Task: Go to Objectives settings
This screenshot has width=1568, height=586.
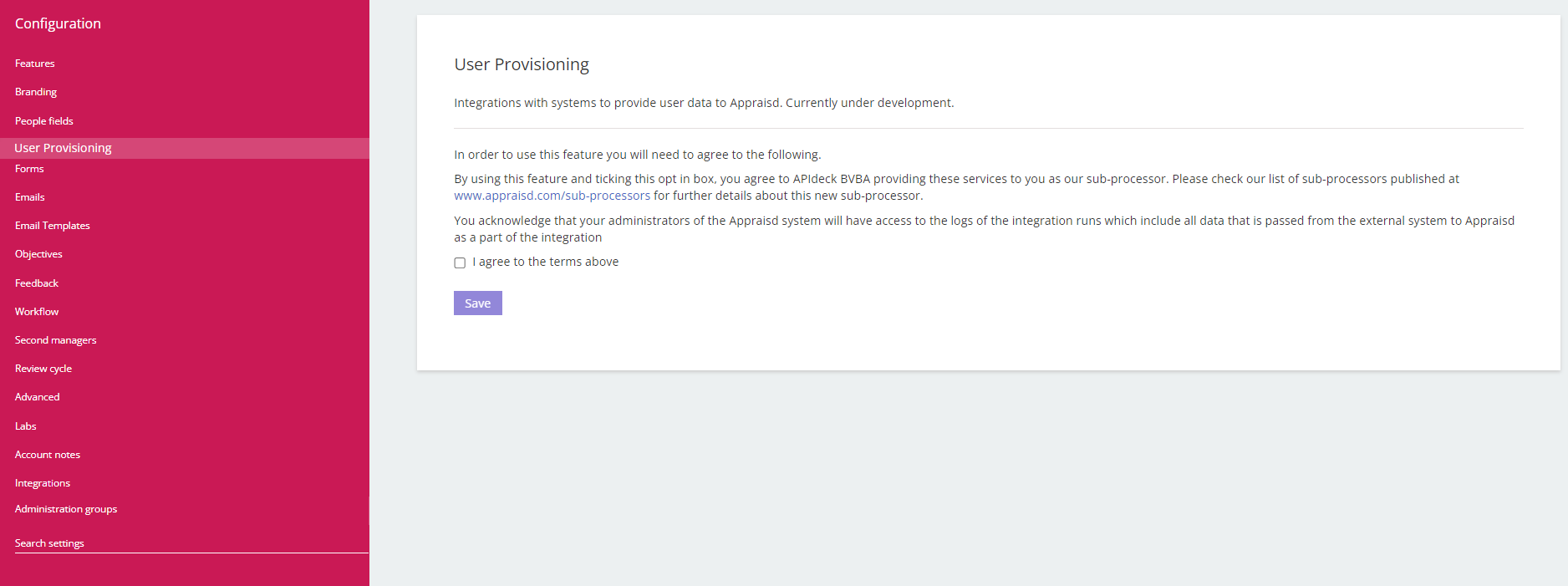Action: click(x=38, y=254)
